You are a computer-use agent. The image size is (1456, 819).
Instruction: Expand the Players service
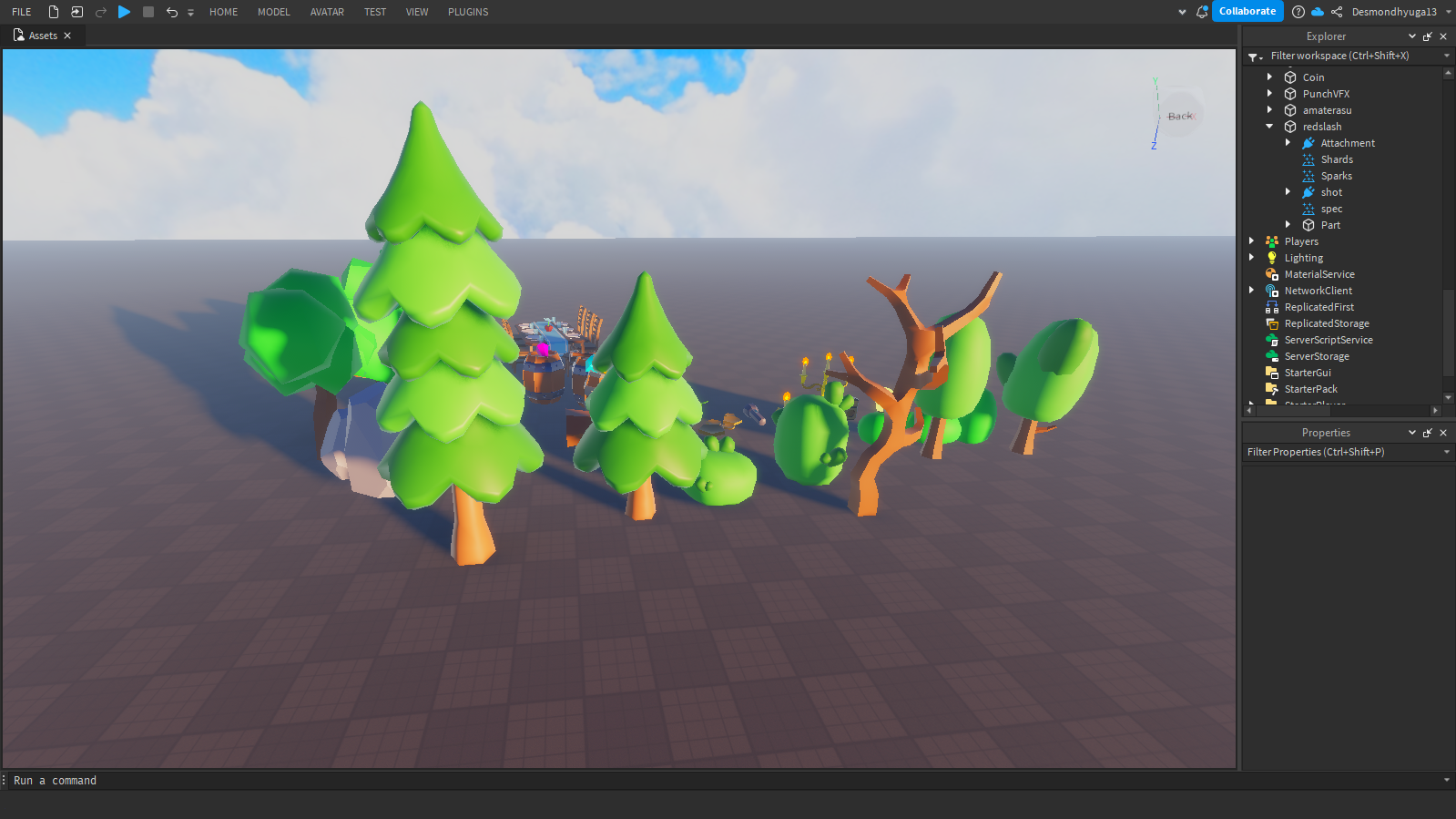click(1251, 241)
